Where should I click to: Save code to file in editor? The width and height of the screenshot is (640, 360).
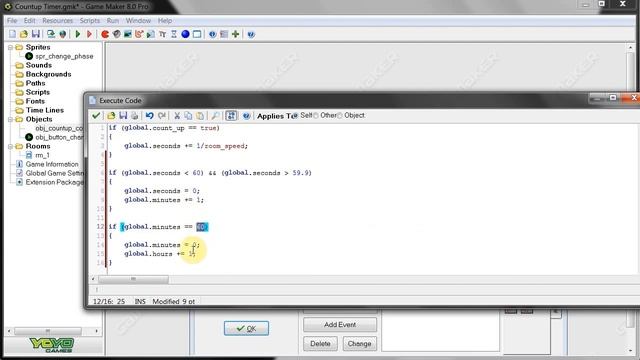click(x=123, y=116)
